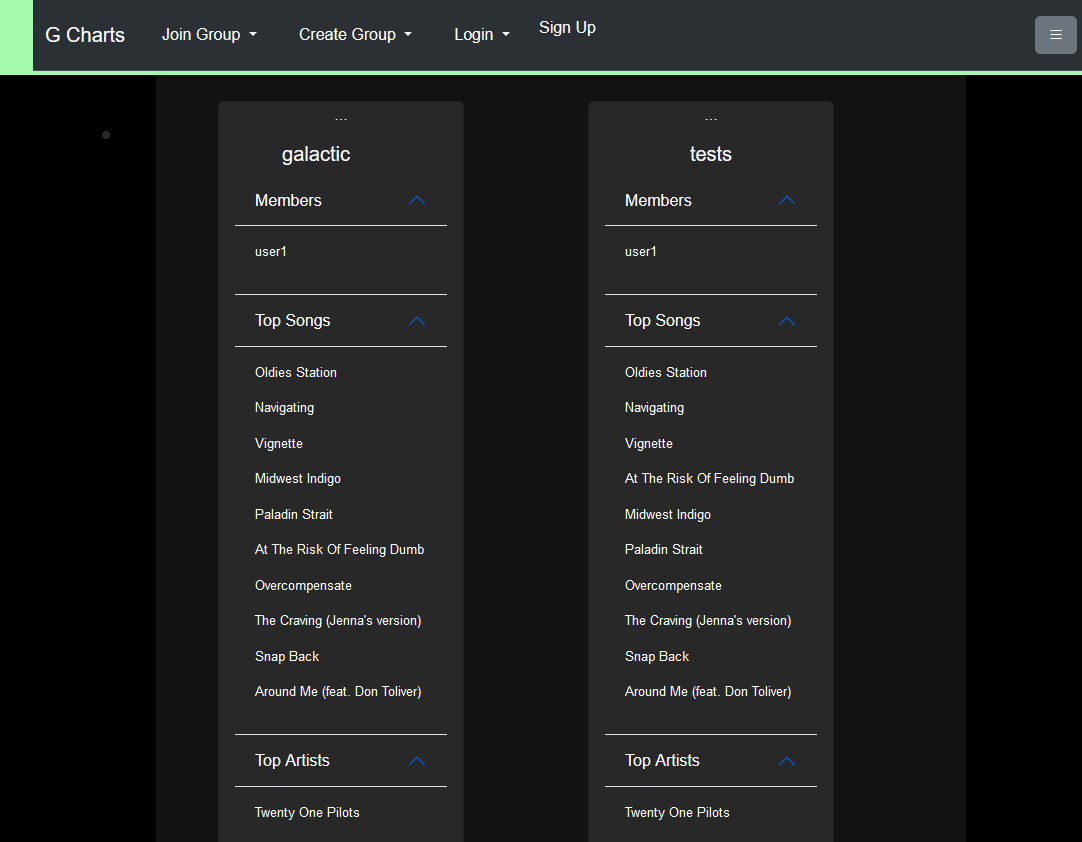Click the ellipsis above galactic group
Screen dimensions: 1082x842
tap(341, 119)
